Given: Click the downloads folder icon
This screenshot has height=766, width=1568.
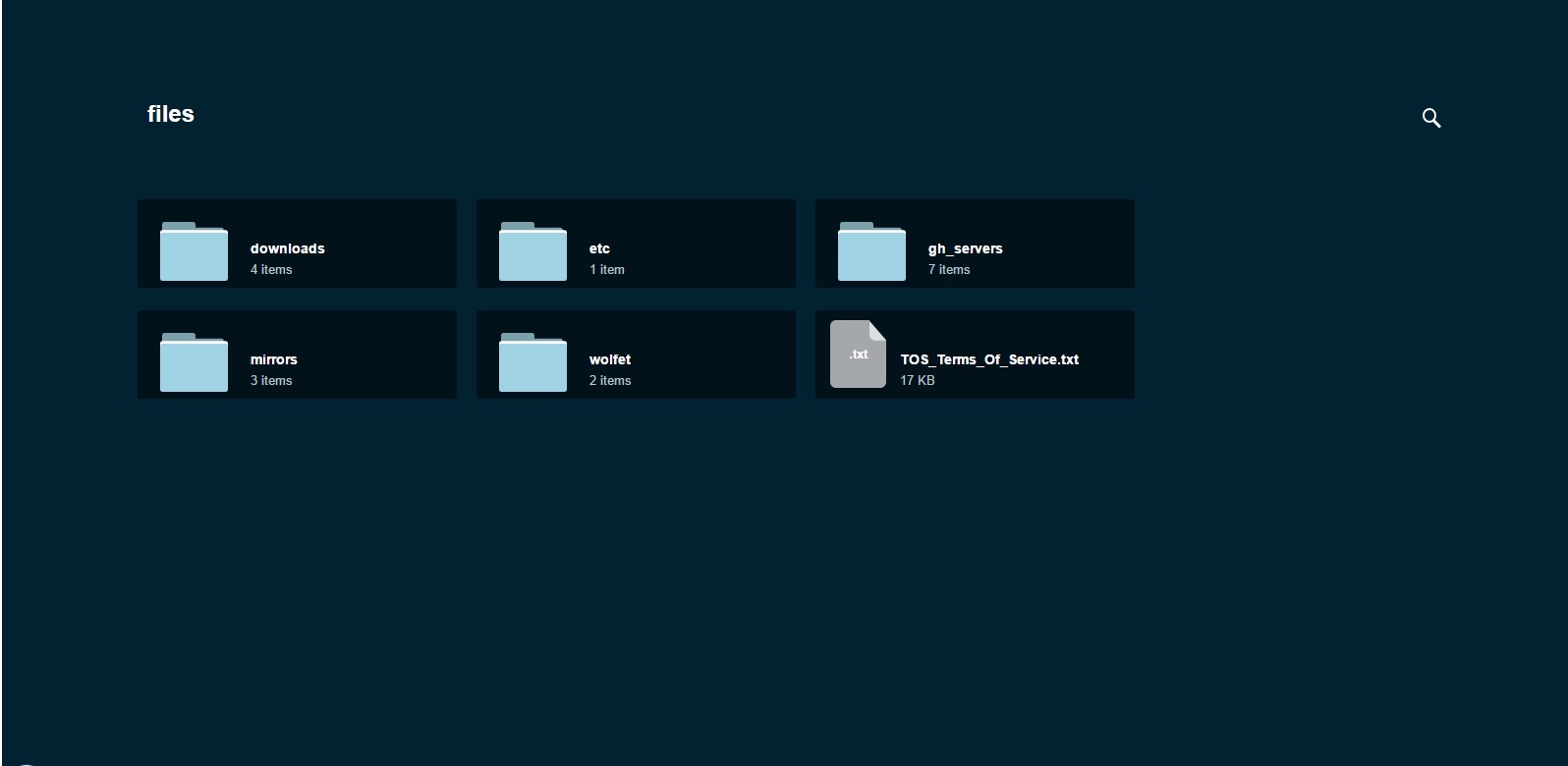Looking at the screenshot, I should [x=194, y=252].
